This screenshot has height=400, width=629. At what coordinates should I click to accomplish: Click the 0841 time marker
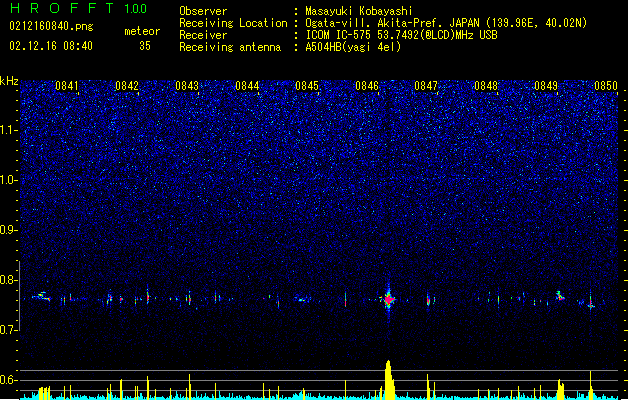point(67,86)
